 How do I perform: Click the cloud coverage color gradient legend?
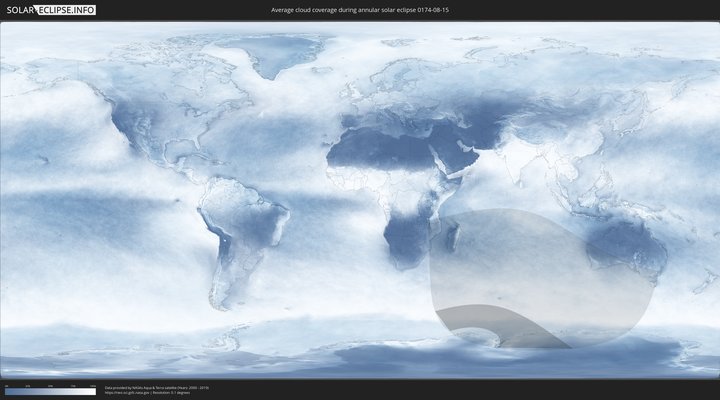point(50,392)
